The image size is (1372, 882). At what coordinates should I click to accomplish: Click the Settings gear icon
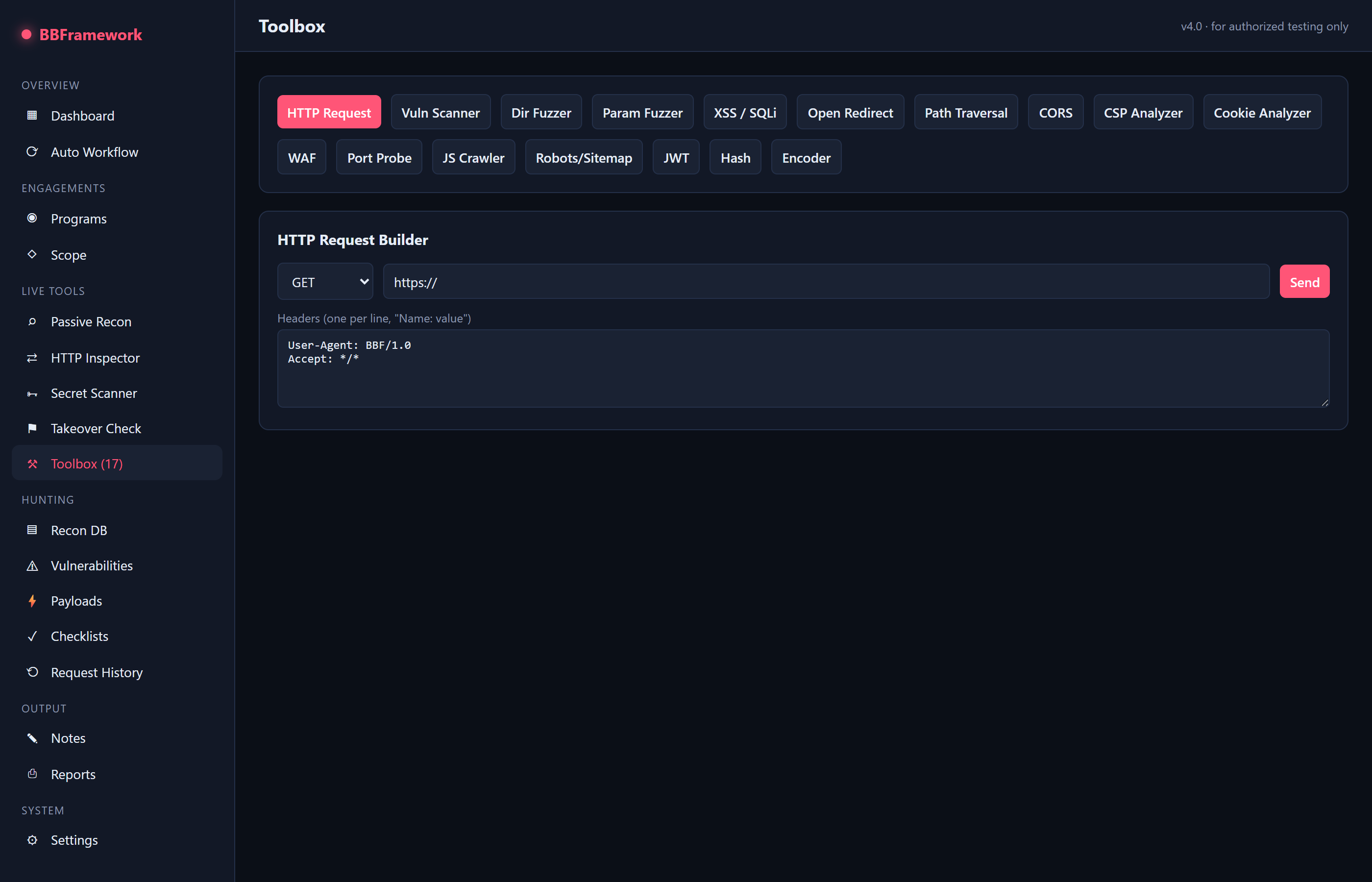tap(32, 840)
